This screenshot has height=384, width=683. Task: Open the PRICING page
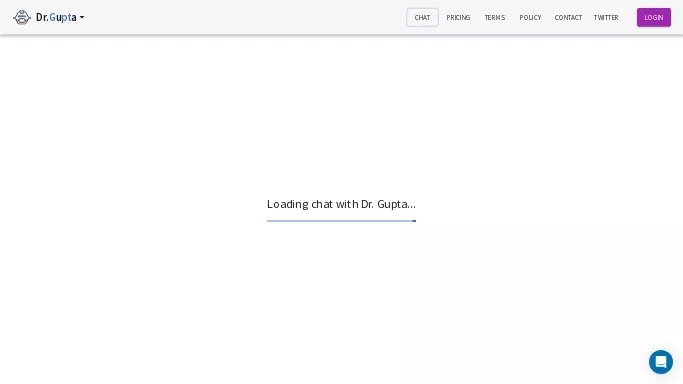point(458,17)
